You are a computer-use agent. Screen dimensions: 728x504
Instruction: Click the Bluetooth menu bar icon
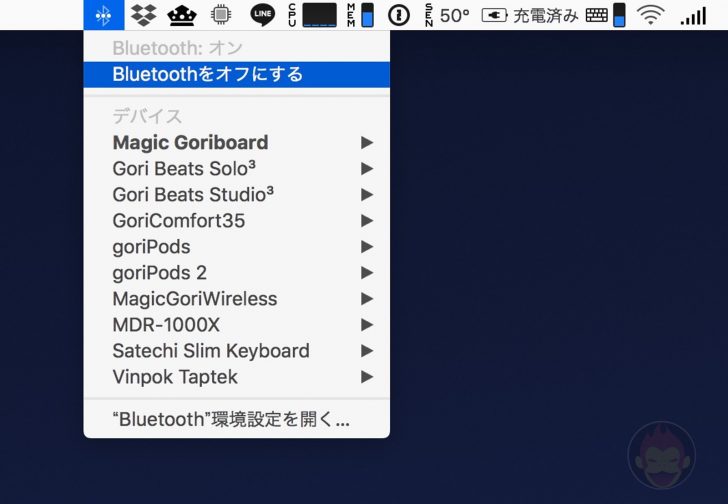click(104, 15)
